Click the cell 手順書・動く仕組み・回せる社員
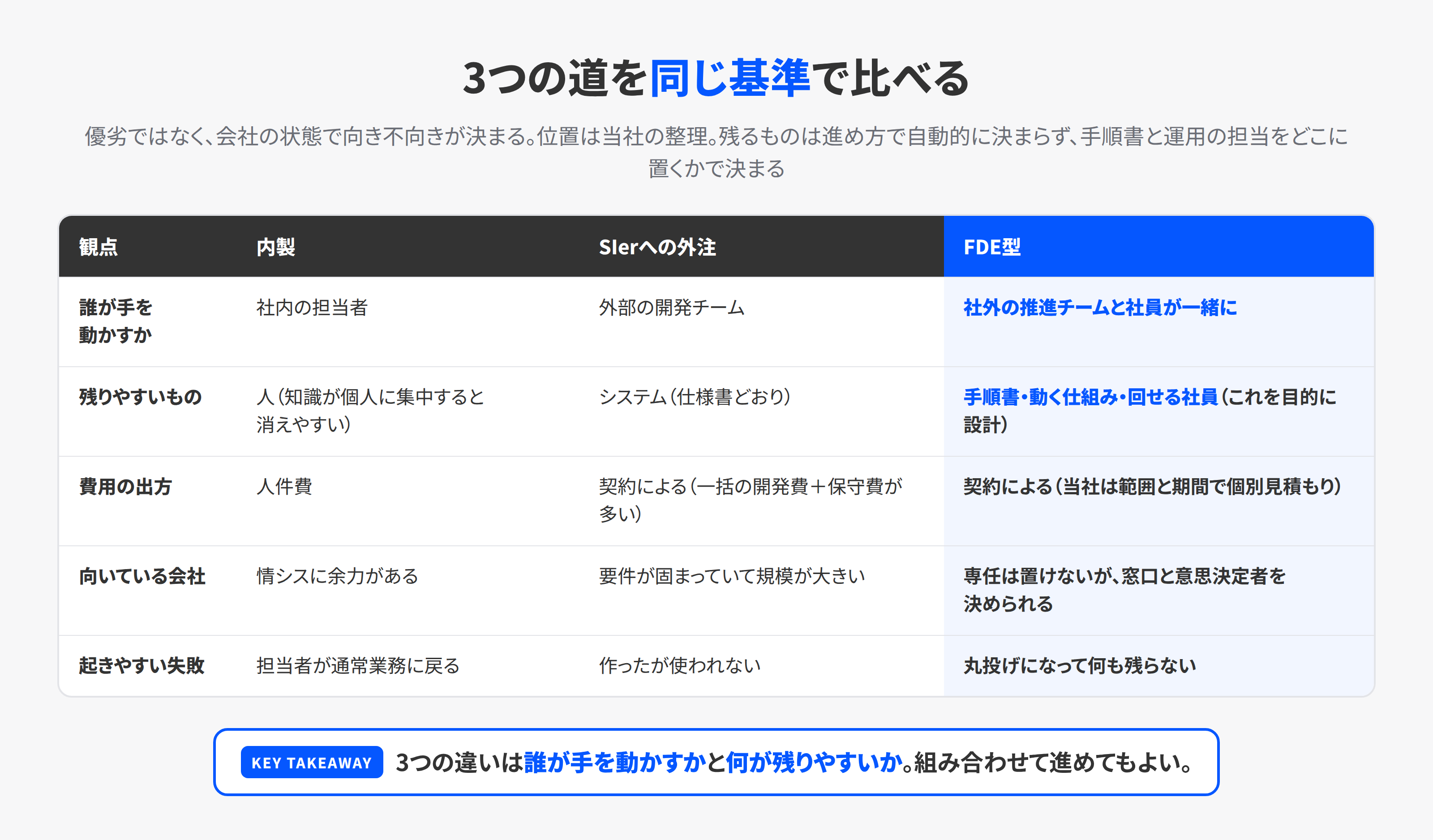This screenshot has height=840, width=1433. [x=1091, y=397]
